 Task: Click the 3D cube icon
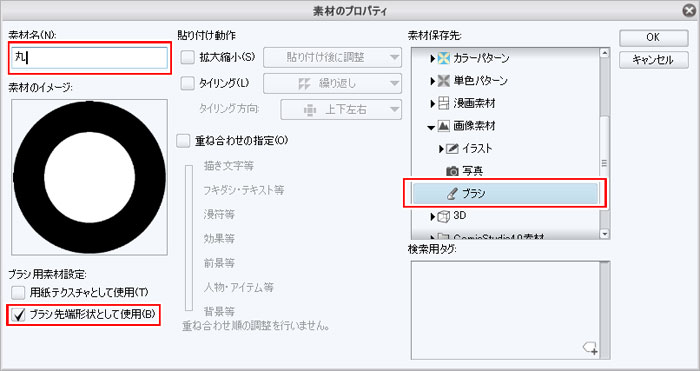coord(444,216)
